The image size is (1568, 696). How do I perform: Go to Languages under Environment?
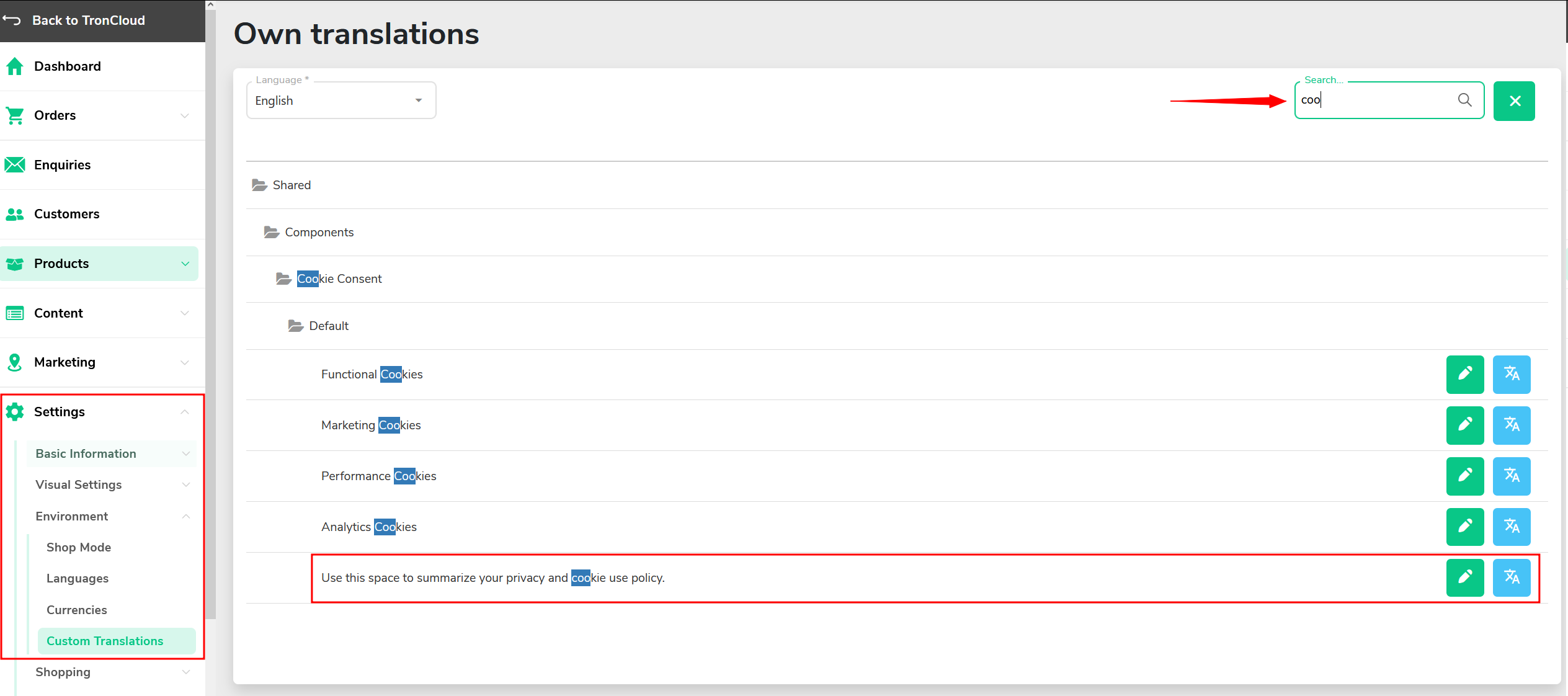[78, 578]
